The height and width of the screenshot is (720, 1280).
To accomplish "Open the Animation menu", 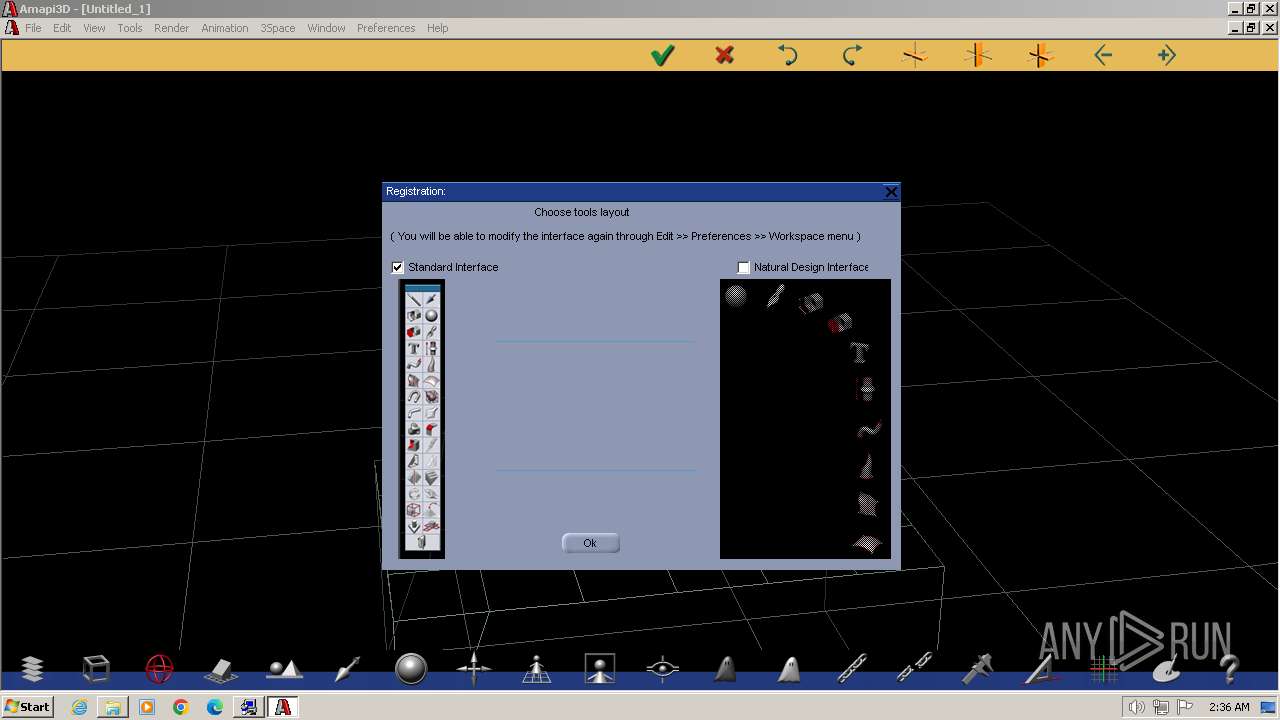I will (x=225, y=28).
